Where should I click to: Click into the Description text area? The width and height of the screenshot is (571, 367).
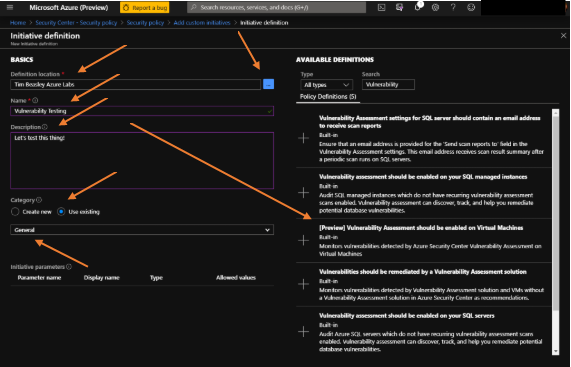(x=142, y=160)
